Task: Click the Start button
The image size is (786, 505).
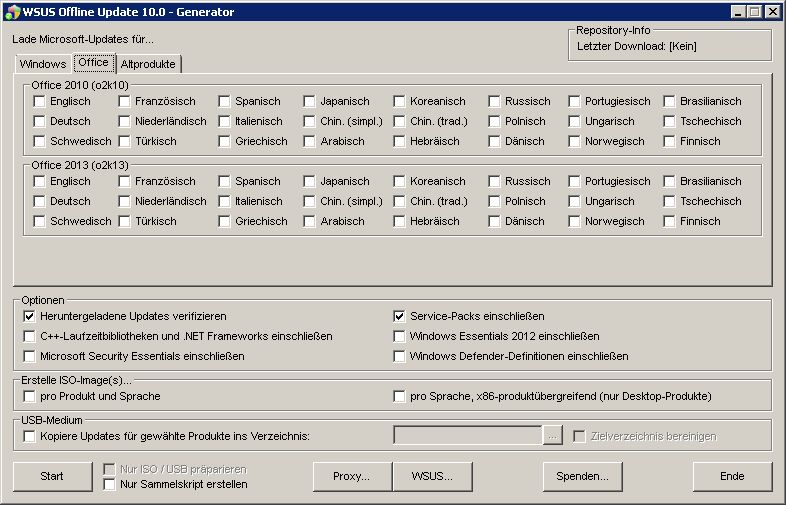Action: (x=53, y=476)
